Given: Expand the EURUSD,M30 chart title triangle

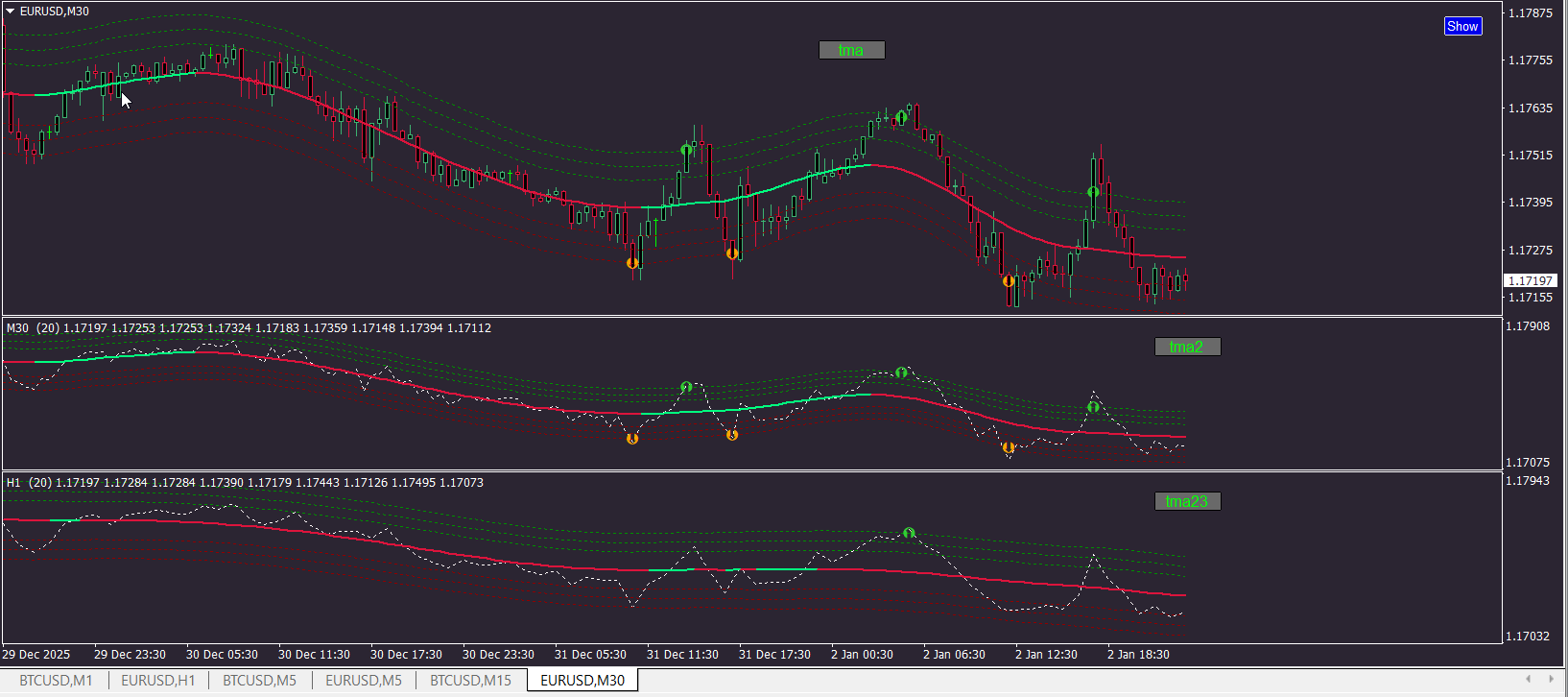Looking at the screenshot, I should [11, 12].
